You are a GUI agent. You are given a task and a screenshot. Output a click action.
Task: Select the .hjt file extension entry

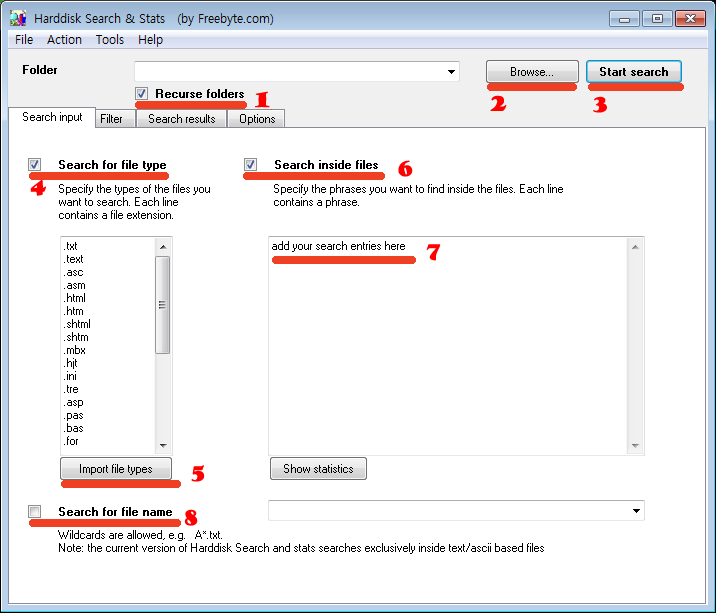[70, 363]
